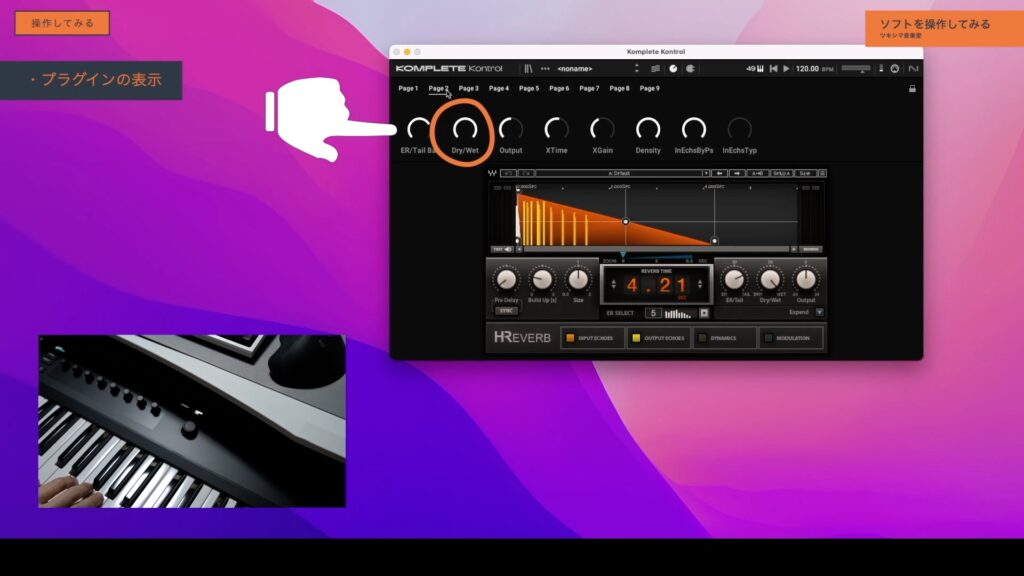
Task: Open the Komplete Kontrol browser icon
Action: [529, 69]
